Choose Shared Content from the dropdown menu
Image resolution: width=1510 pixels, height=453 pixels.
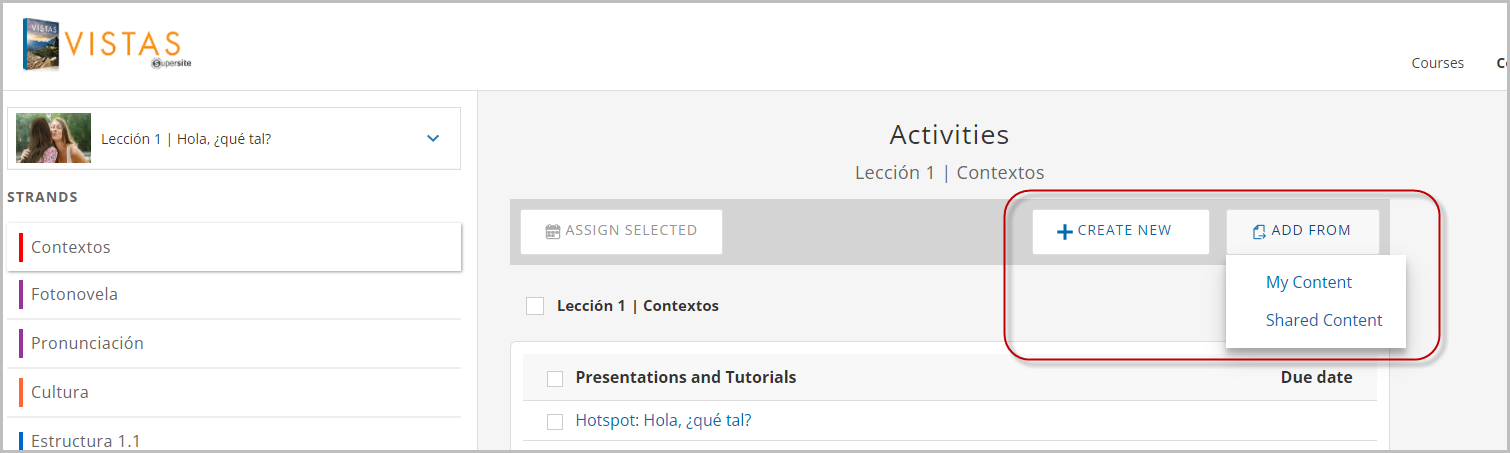point(1324,320)
